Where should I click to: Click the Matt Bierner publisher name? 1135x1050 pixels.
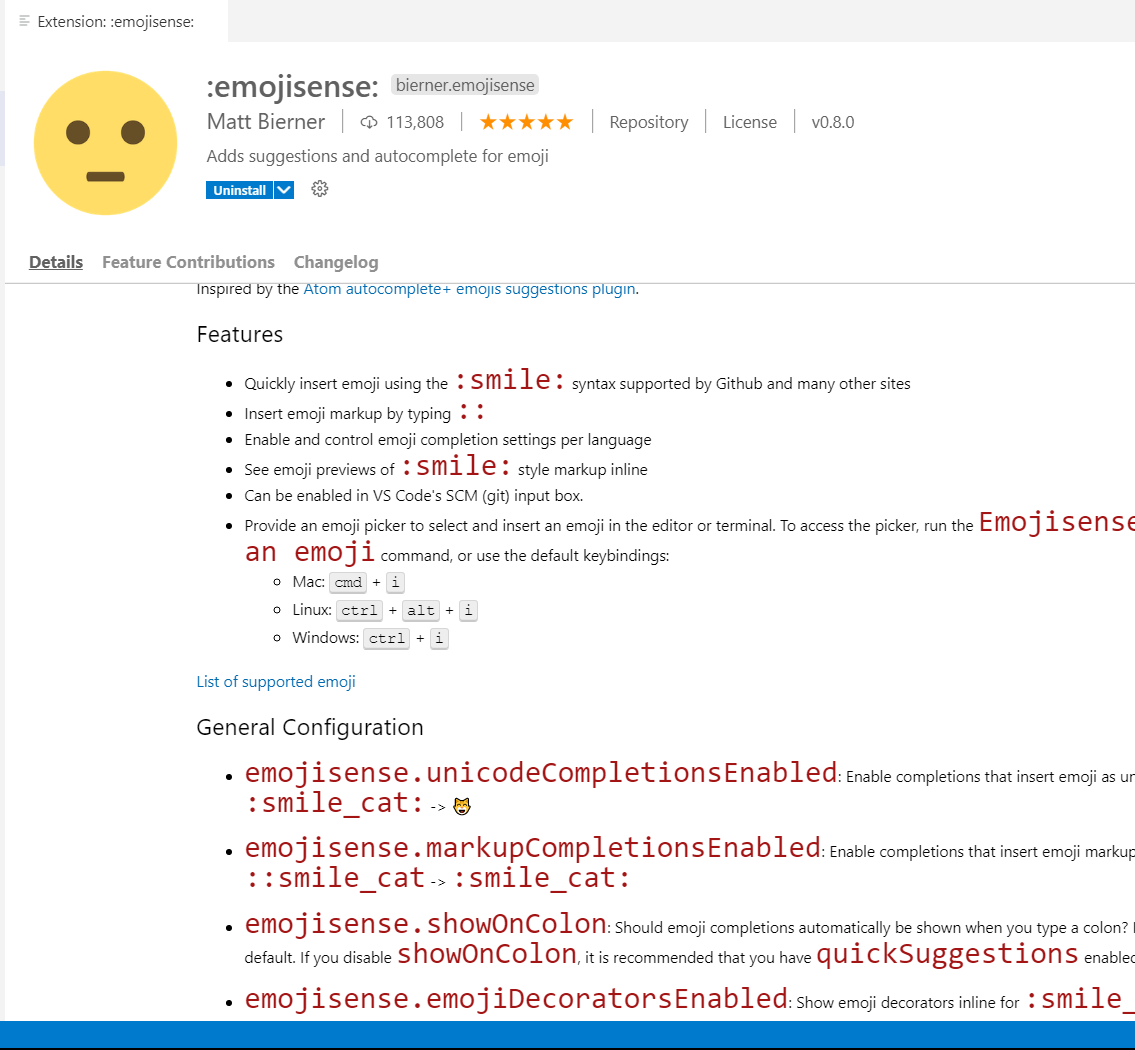(265, 121)
